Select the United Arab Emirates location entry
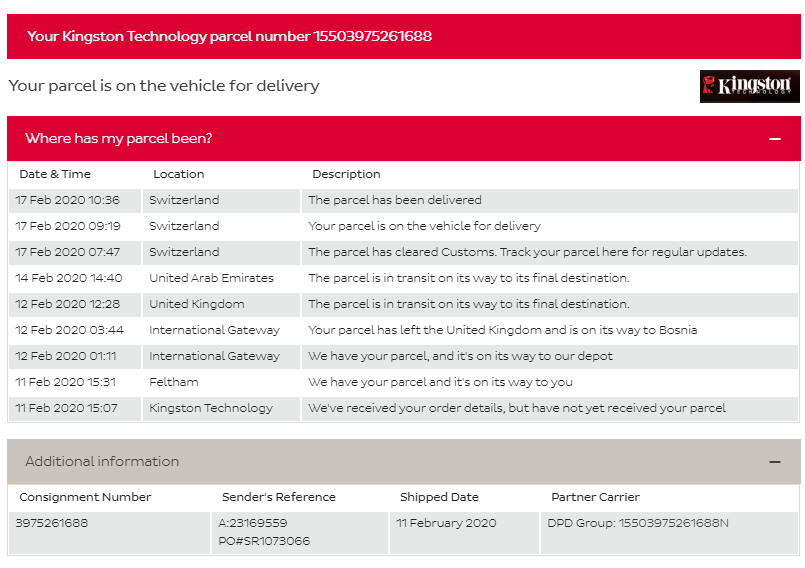 click(211, 278)
